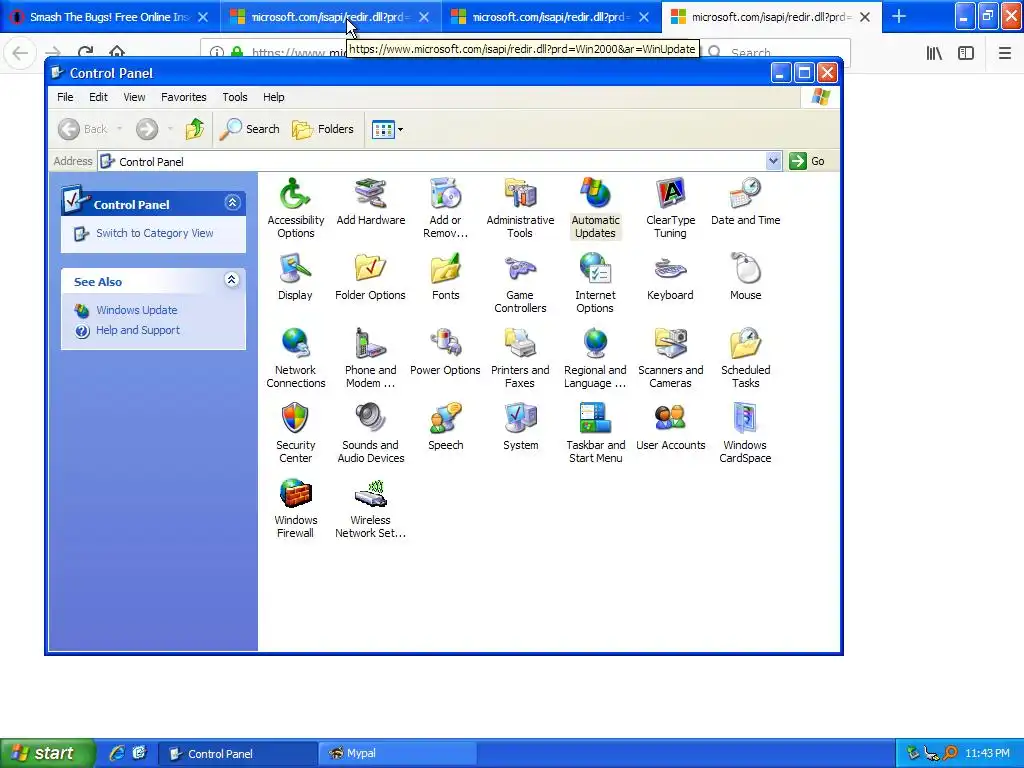Open browser library icon
1024x768 pixels.
click(934, 53)
